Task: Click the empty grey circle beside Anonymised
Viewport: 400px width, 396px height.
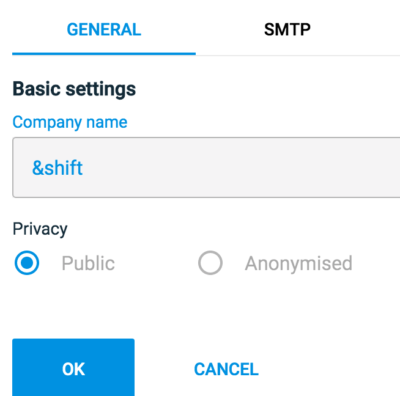Action: (210, 263)
